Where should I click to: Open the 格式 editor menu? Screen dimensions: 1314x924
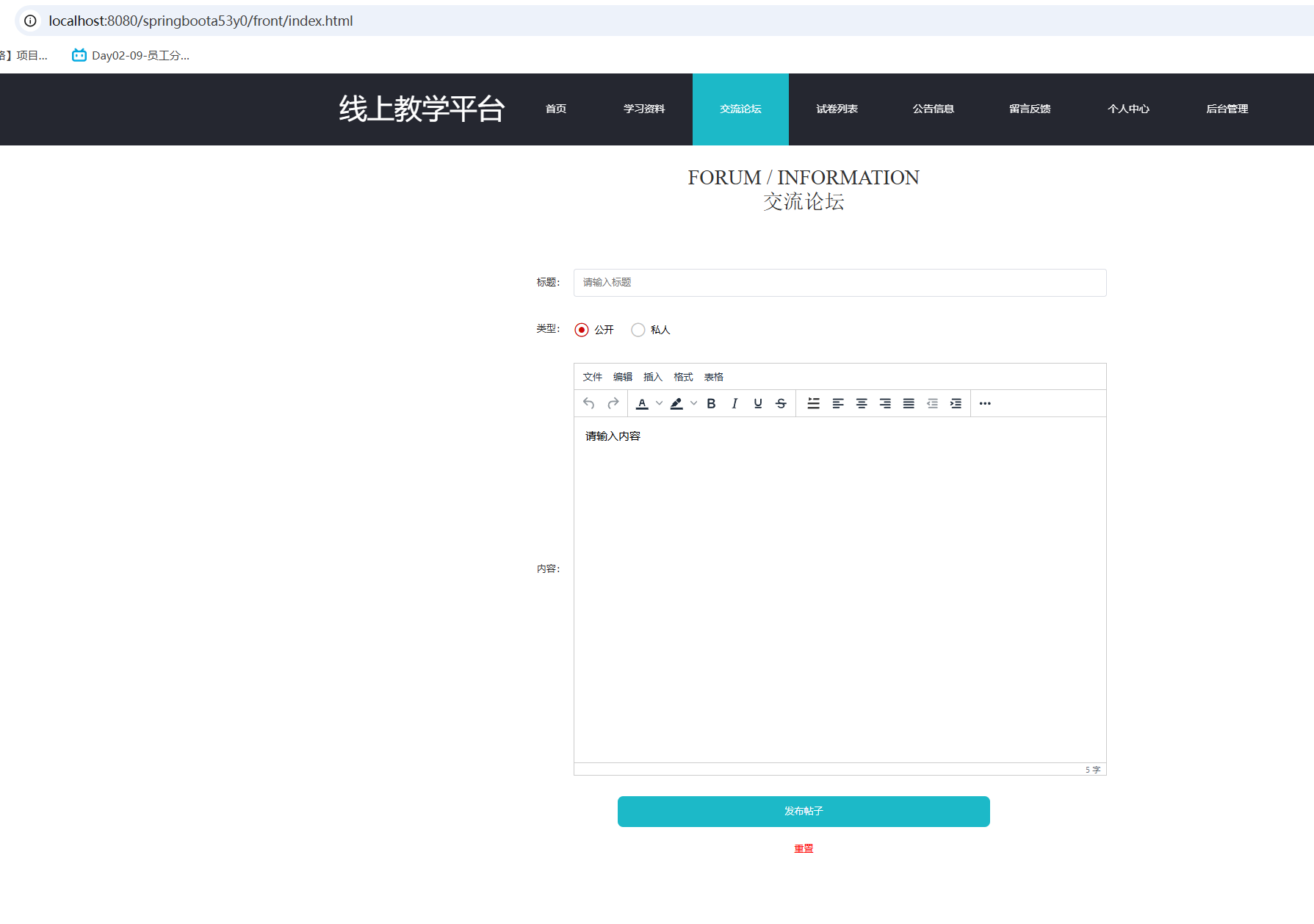tap(683, 377)
